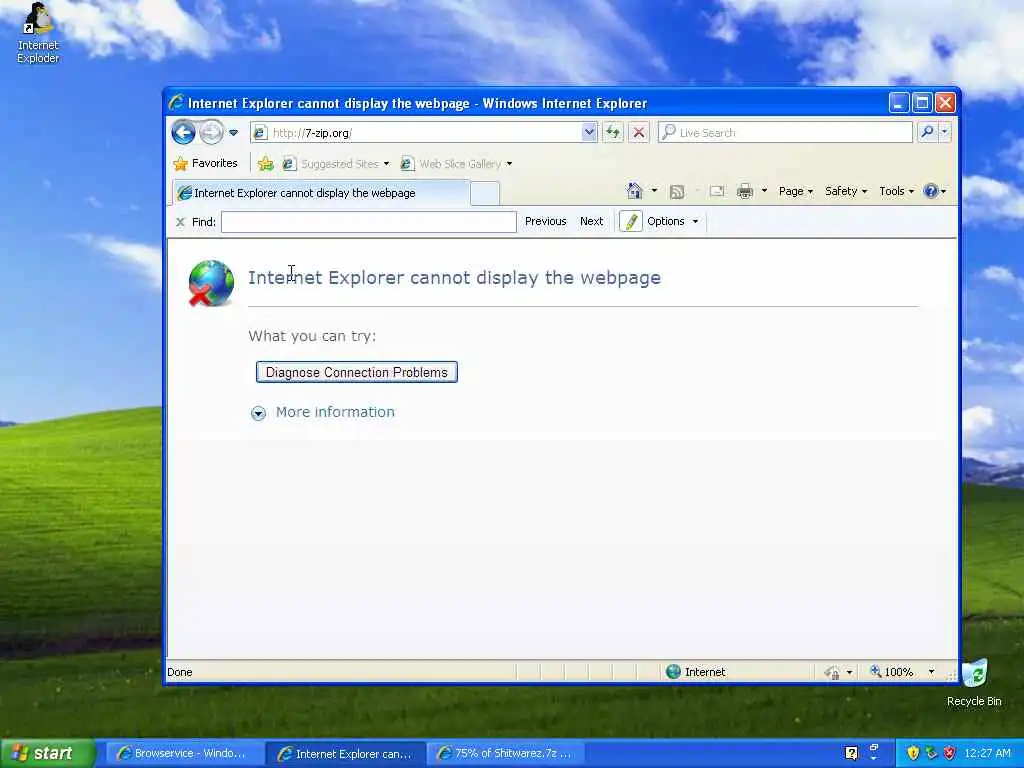
Task: Open the Find bar Options dropdown
Action: click(x=673, y=221)
